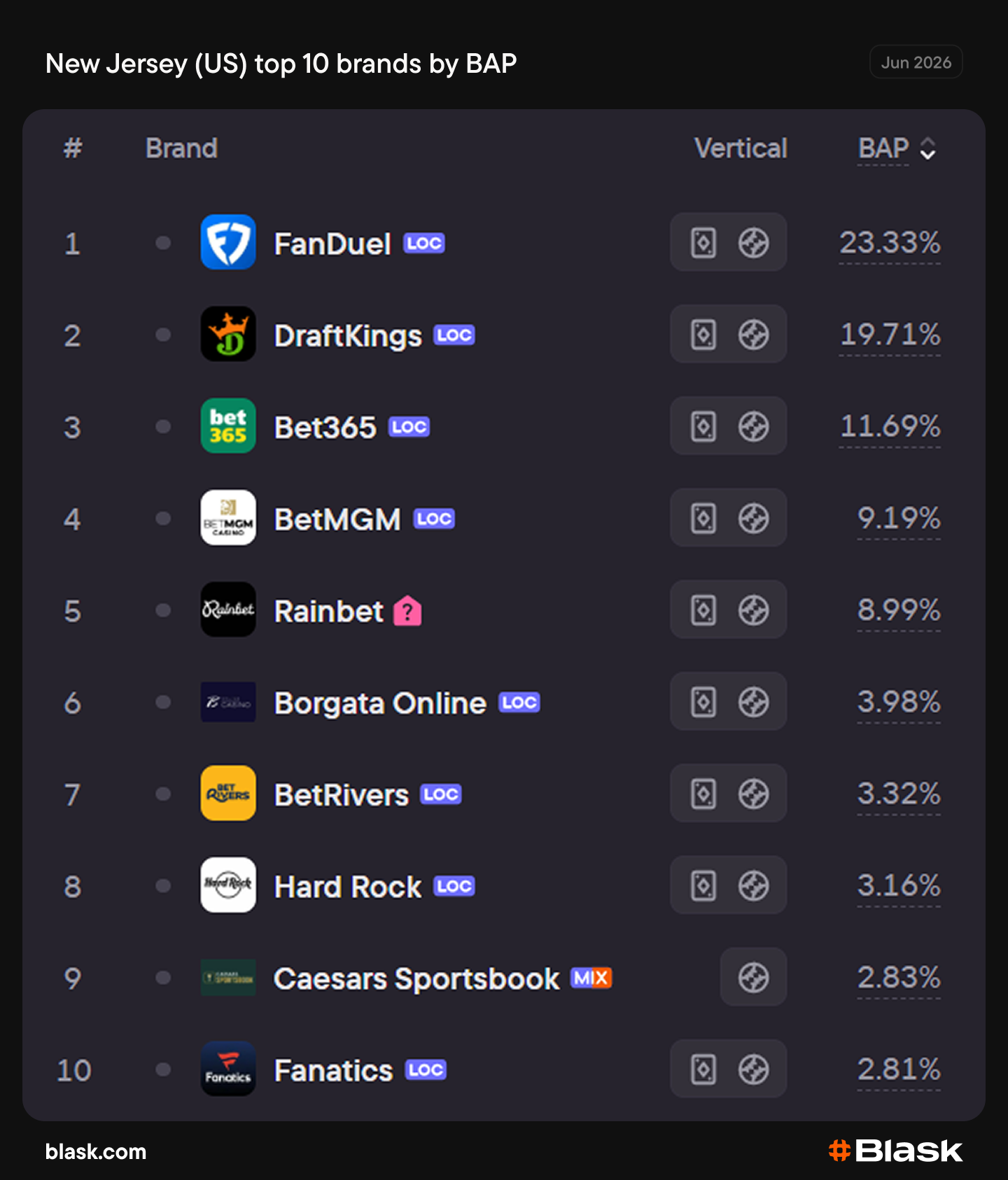This screenshot has width=1008, height=1180.
Task: Toggle the status dot beside FanDuel
Action: tap(163, 243)
